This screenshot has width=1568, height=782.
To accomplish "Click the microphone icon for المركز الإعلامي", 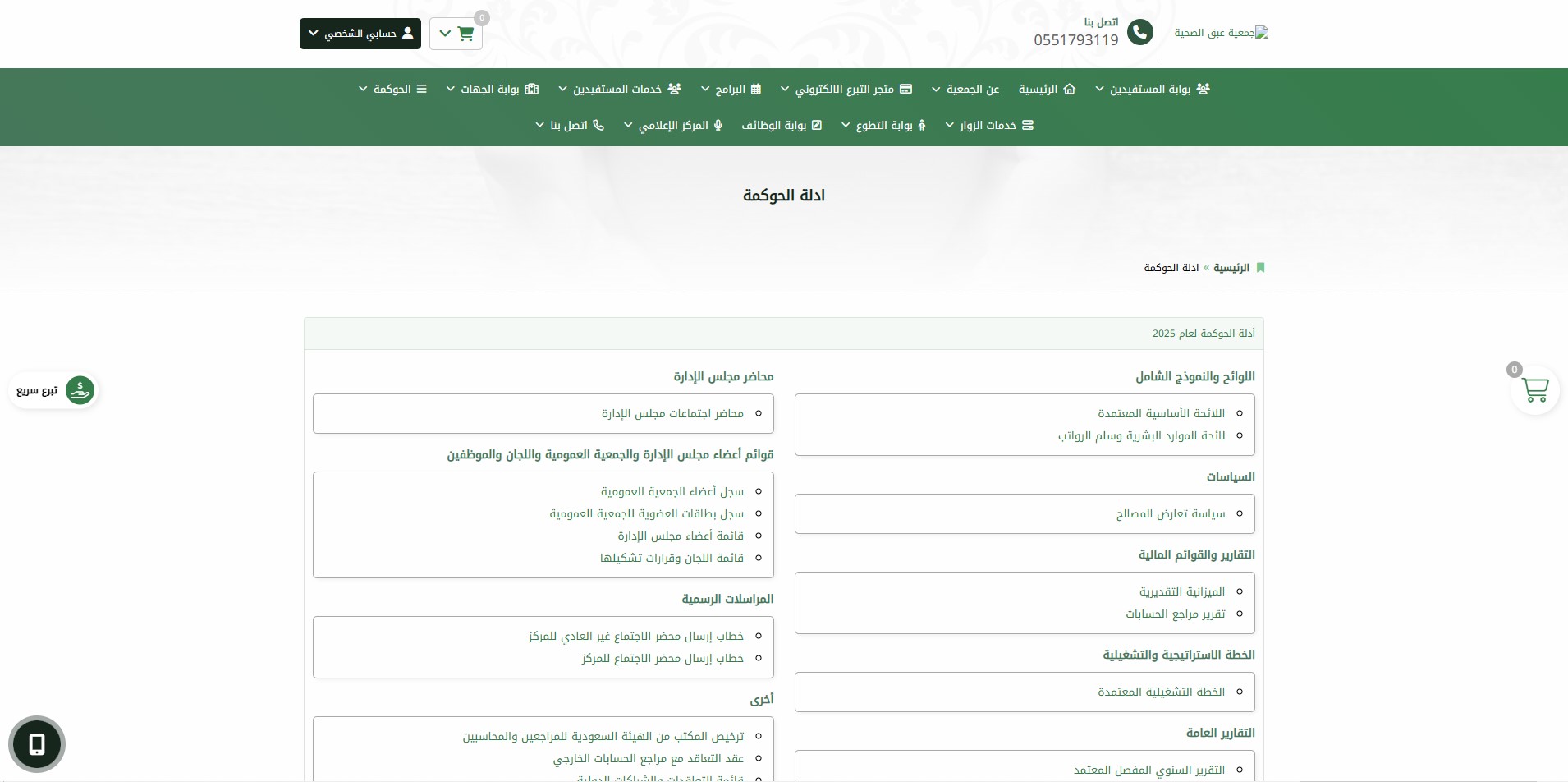I will click(x=718, y=125).
